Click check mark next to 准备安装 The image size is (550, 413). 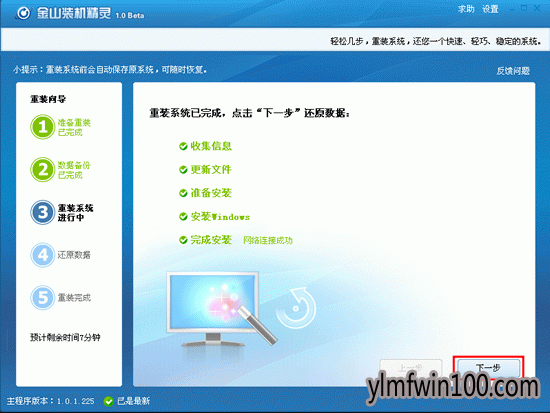pyautogui.click(x=183, y=193)
